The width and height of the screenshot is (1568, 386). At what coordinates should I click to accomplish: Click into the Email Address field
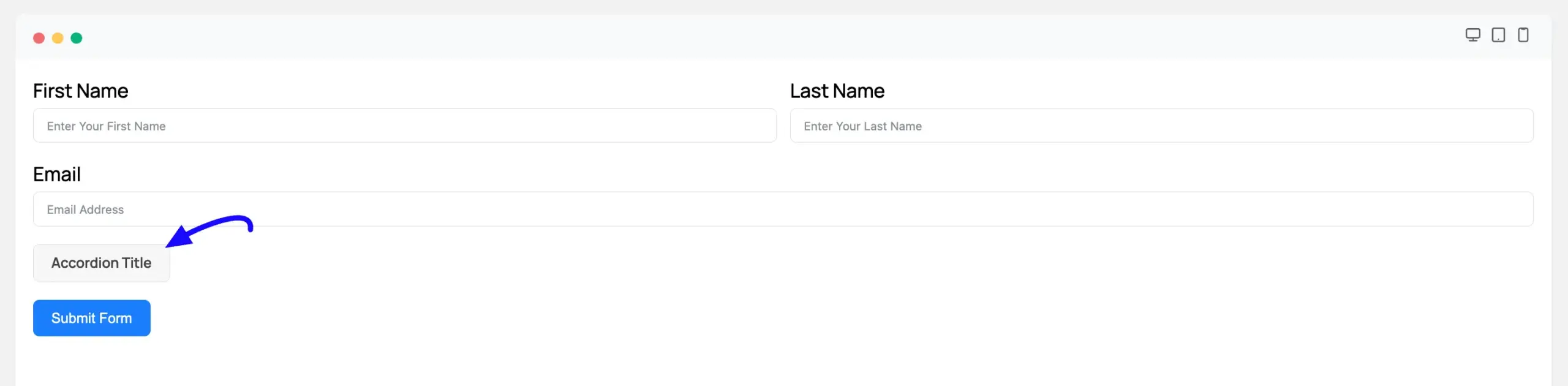coord(783,210)
